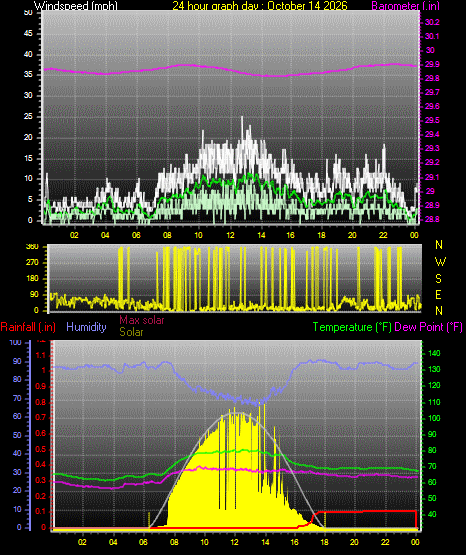The width and height of the screenshot is (466, 555).
Task: Click the green temperature axis value '120'
Action: [x=434, y=385]
